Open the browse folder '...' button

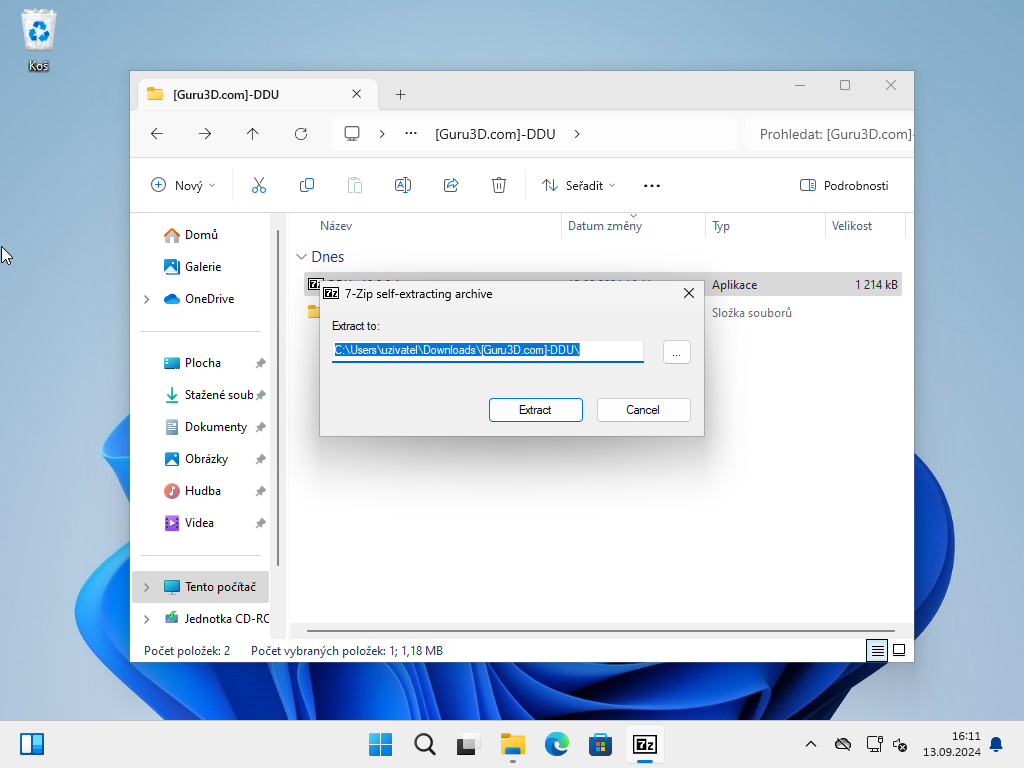676,352
